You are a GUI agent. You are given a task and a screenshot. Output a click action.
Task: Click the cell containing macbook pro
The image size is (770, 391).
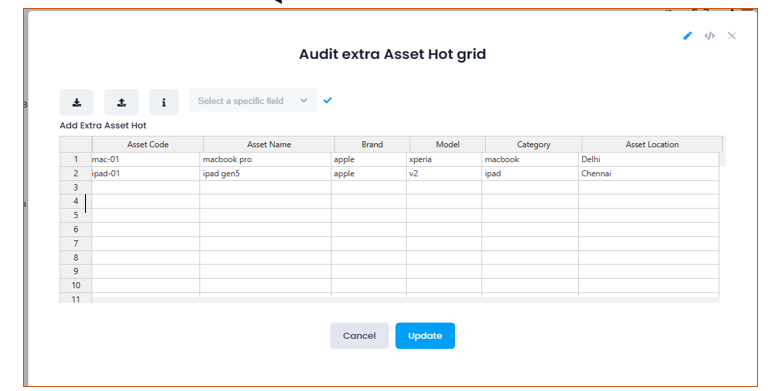coord(265,159)
